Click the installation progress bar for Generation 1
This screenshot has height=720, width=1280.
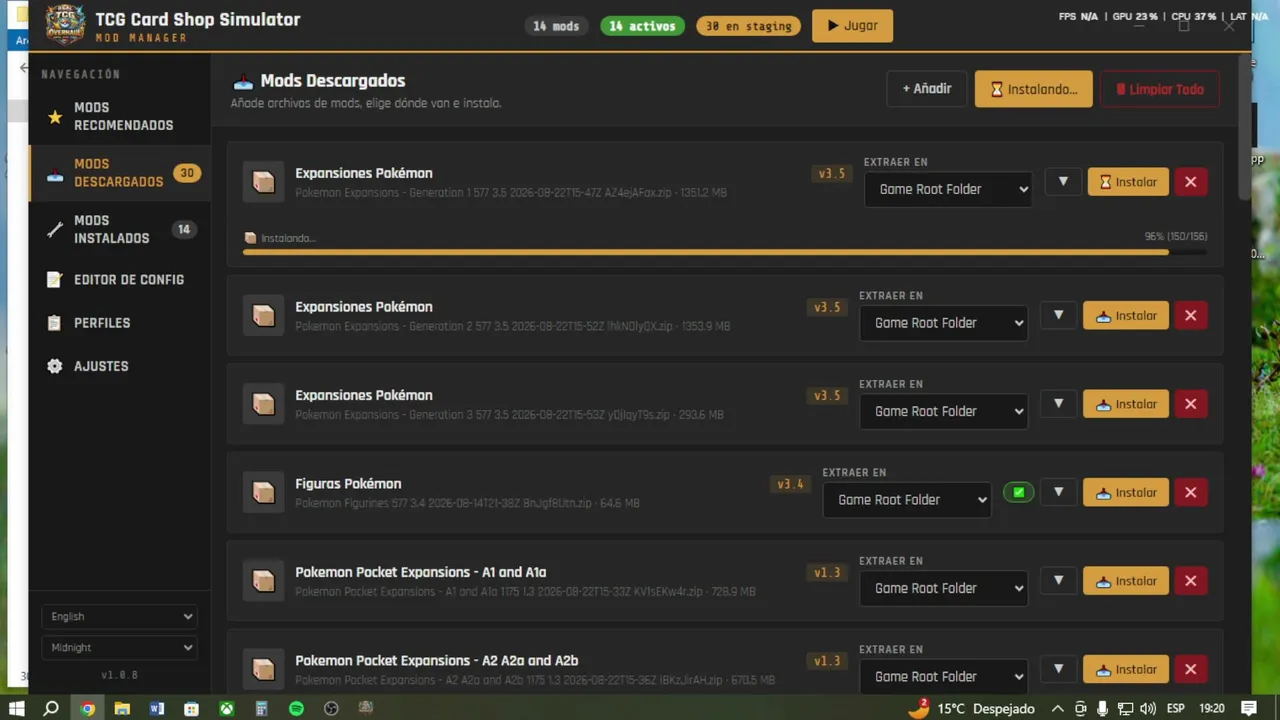click(x=725, y=252)
